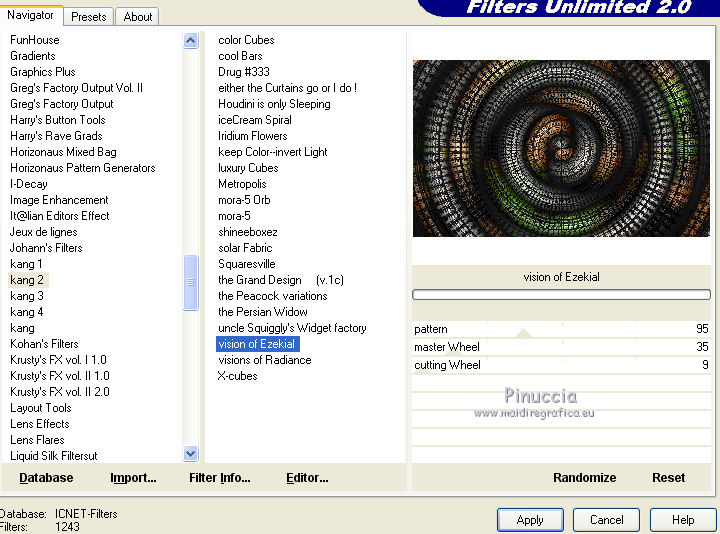
Task: Select the cool Bars filter
Action: tap(240, 56)
